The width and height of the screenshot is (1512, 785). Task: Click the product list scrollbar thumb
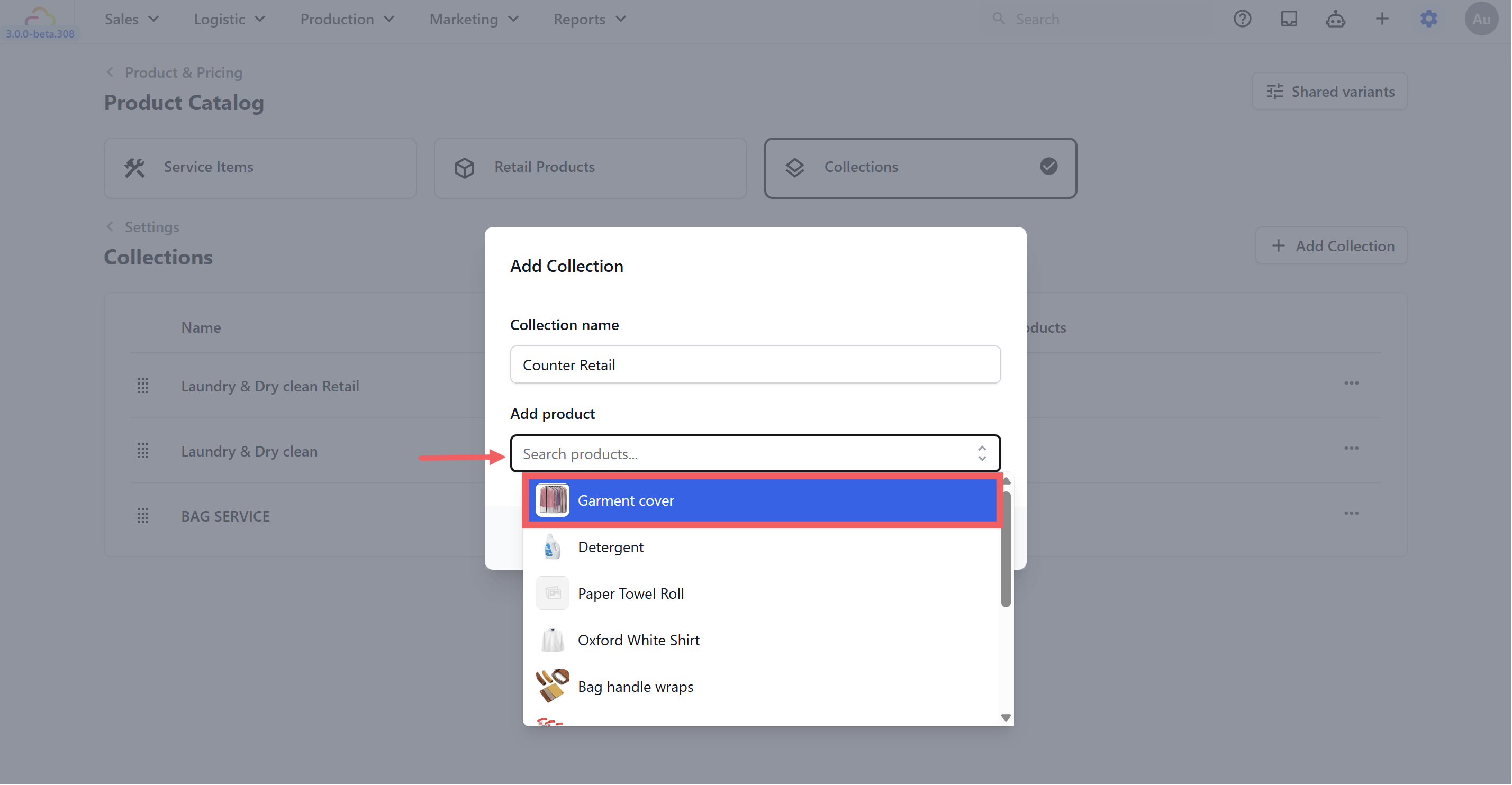pyautogui.click(x=1006, y=549)
